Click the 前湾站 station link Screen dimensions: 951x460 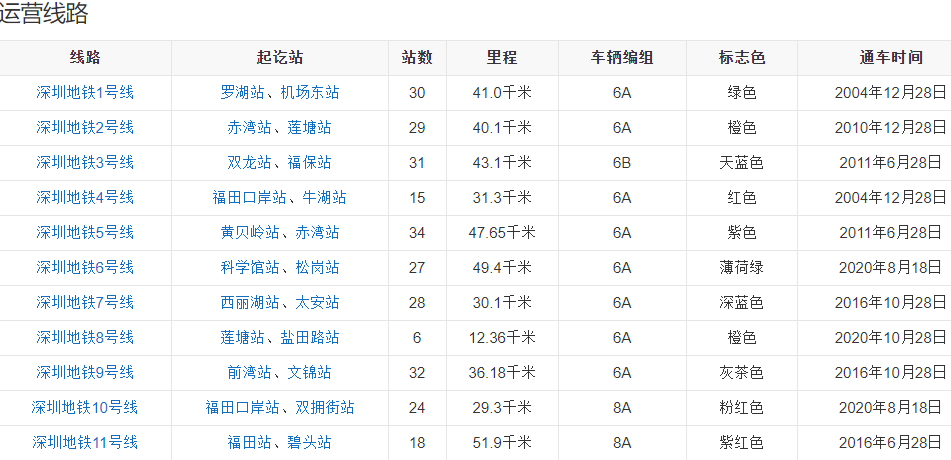(x=249, y=373)
